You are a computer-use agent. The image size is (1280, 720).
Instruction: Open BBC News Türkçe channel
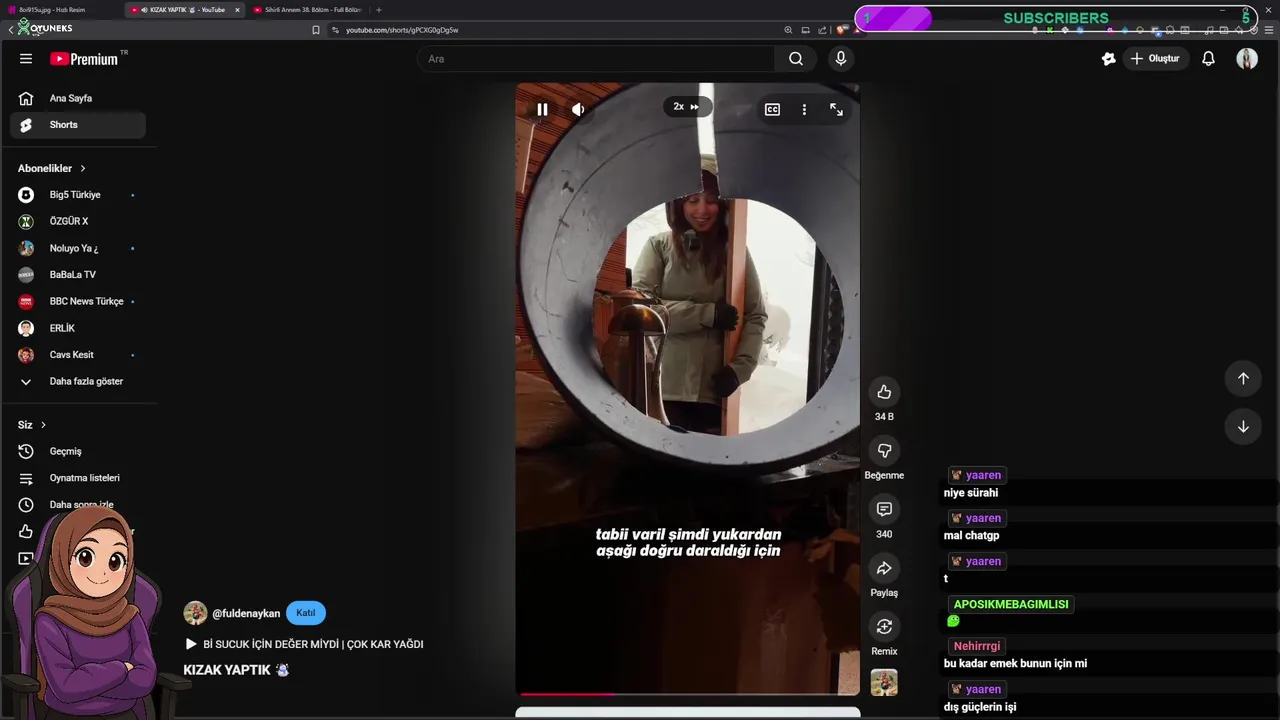[78, 301]
